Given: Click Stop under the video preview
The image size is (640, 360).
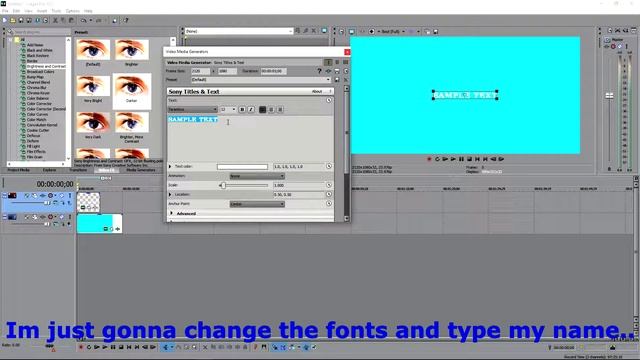Looking at the screenshot, I should tap(469, 159).
